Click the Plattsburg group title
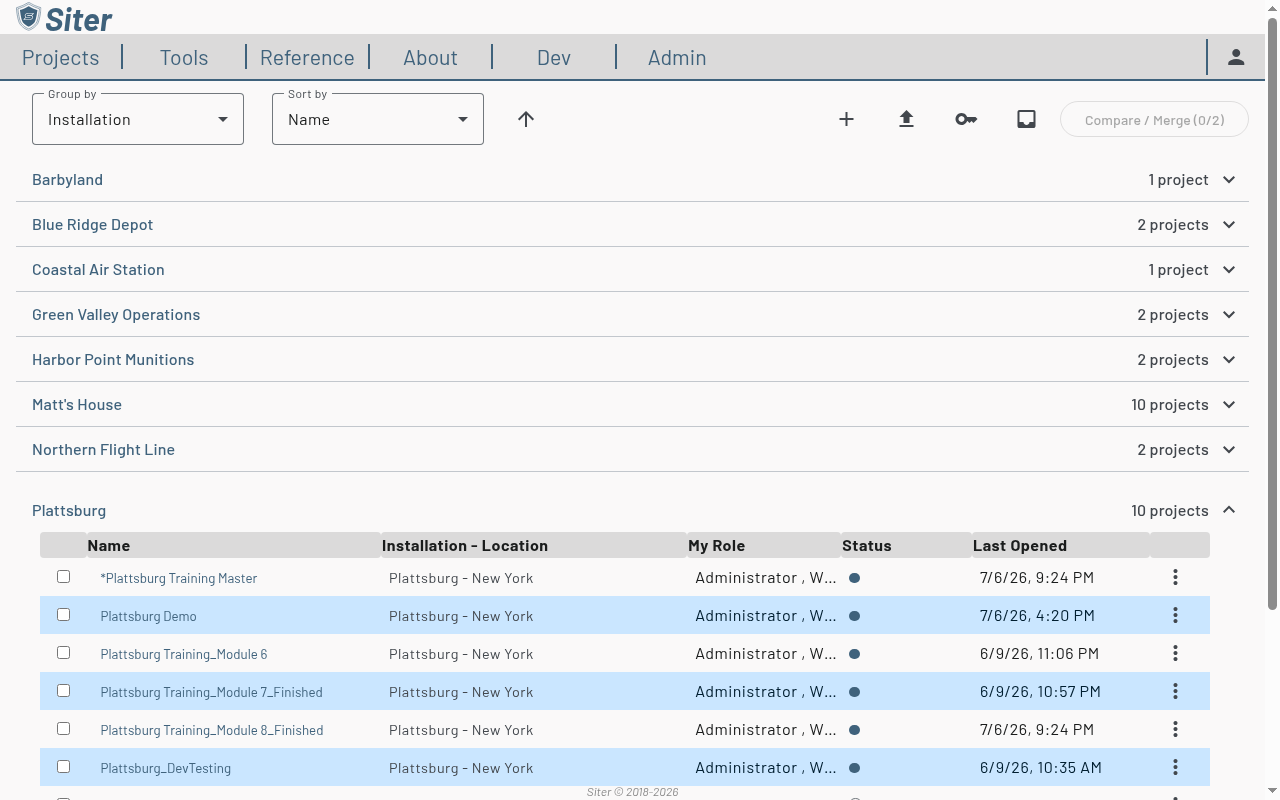The height and width of the screenshot is (800, 1280). (x=69, y=510)
